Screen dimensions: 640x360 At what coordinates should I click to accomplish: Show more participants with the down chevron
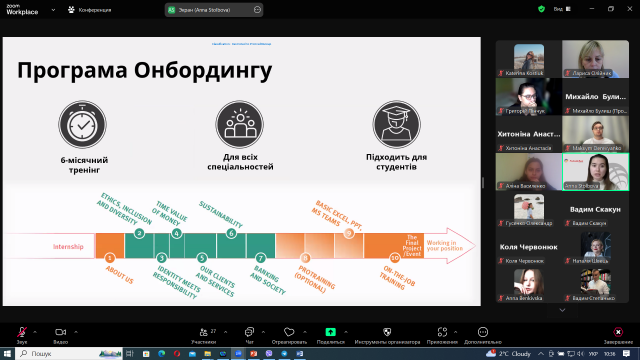pos(562,310)
